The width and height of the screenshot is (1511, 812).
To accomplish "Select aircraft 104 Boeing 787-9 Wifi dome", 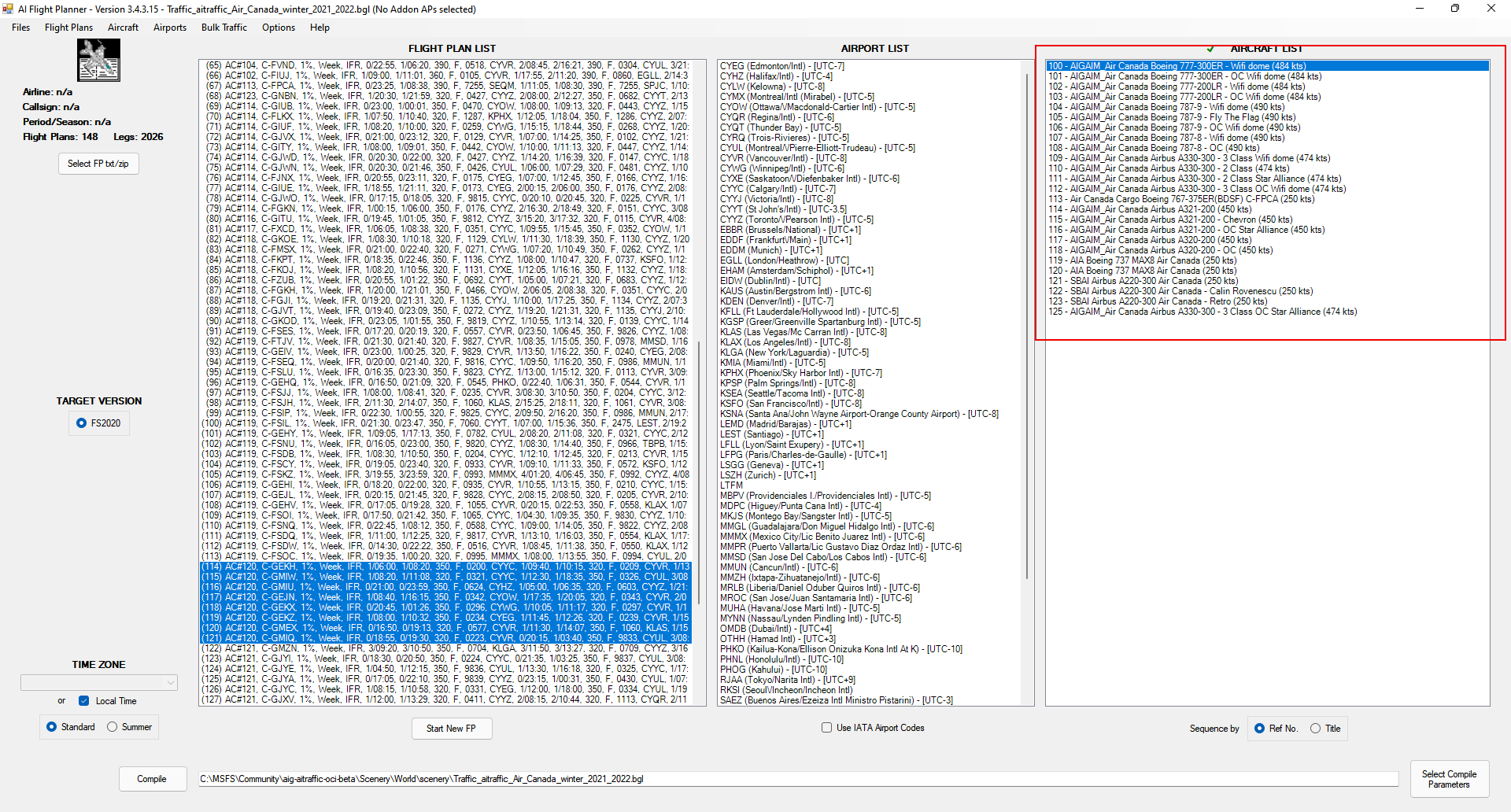I will (x=1267, y=107).
